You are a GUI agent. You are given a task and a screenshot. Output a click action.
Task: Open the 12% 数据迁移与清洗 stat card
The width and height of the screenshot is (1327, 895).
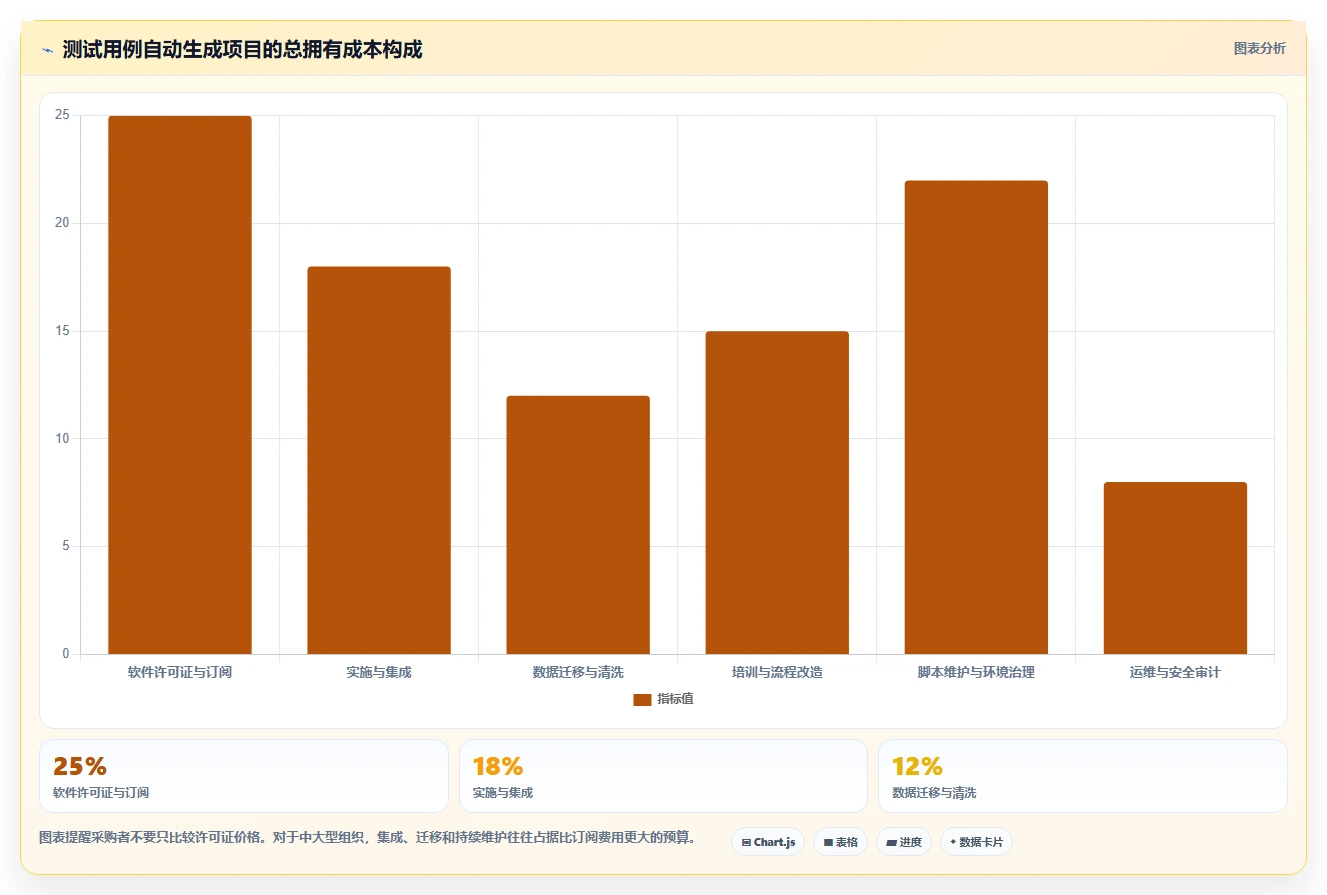click(x=1082, y=776)
